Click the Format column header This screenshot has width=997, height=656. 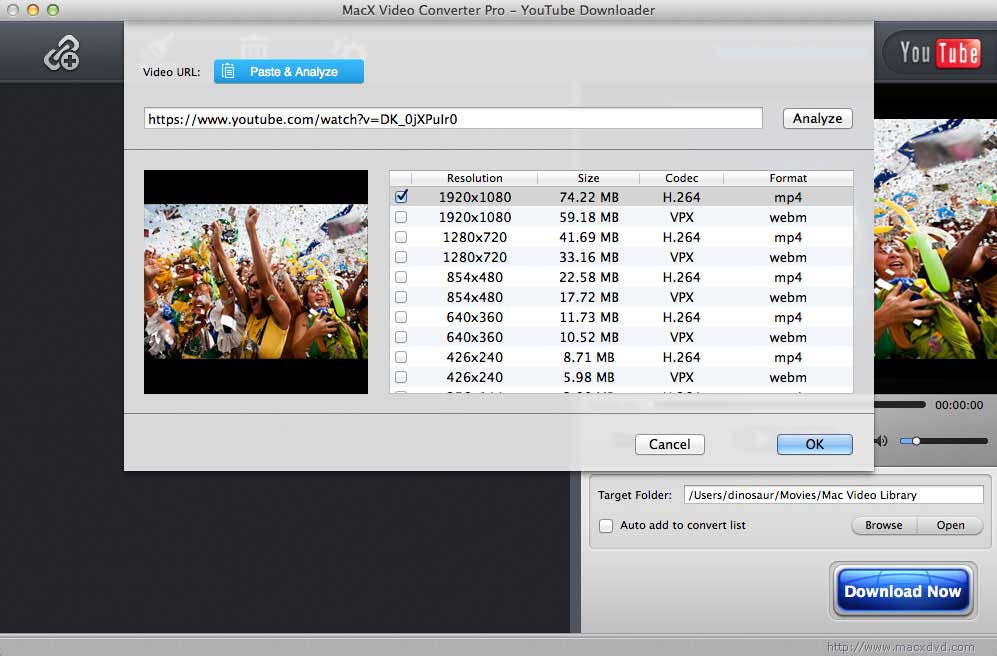(788, 178)
